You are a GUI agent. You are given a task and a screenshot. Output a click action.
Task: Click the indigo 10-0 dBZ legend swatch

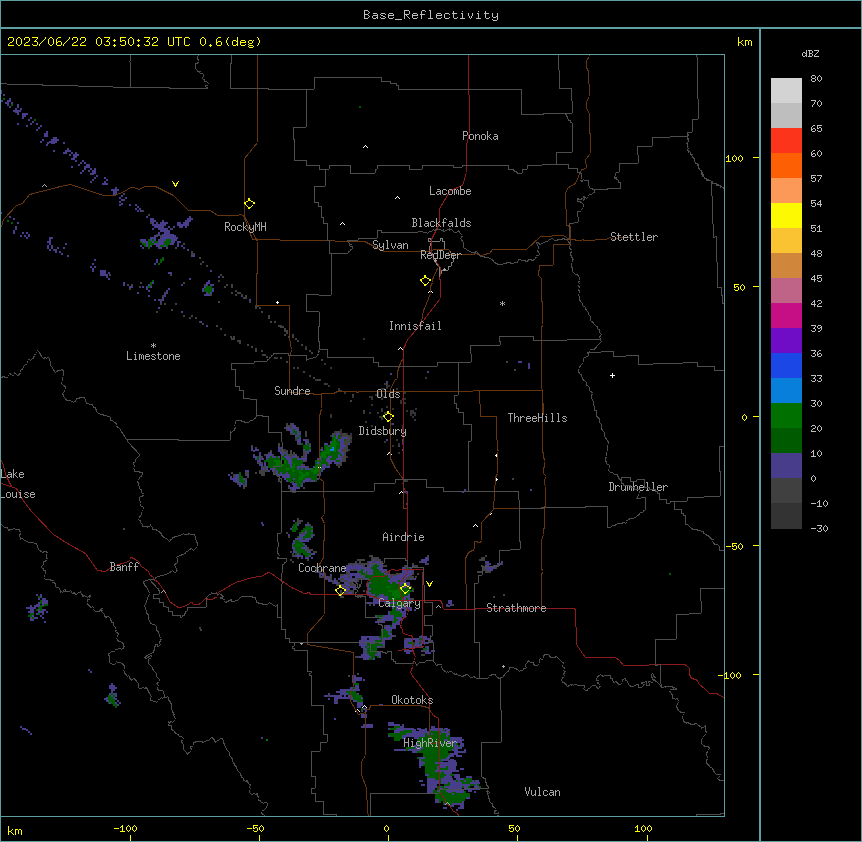point(786,466)
